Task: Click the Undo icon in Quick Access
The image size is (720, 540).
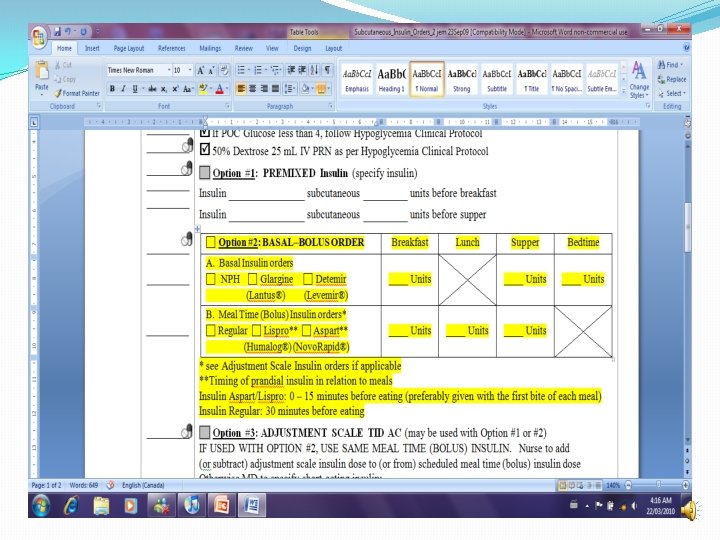Action: tap(68, 32)
